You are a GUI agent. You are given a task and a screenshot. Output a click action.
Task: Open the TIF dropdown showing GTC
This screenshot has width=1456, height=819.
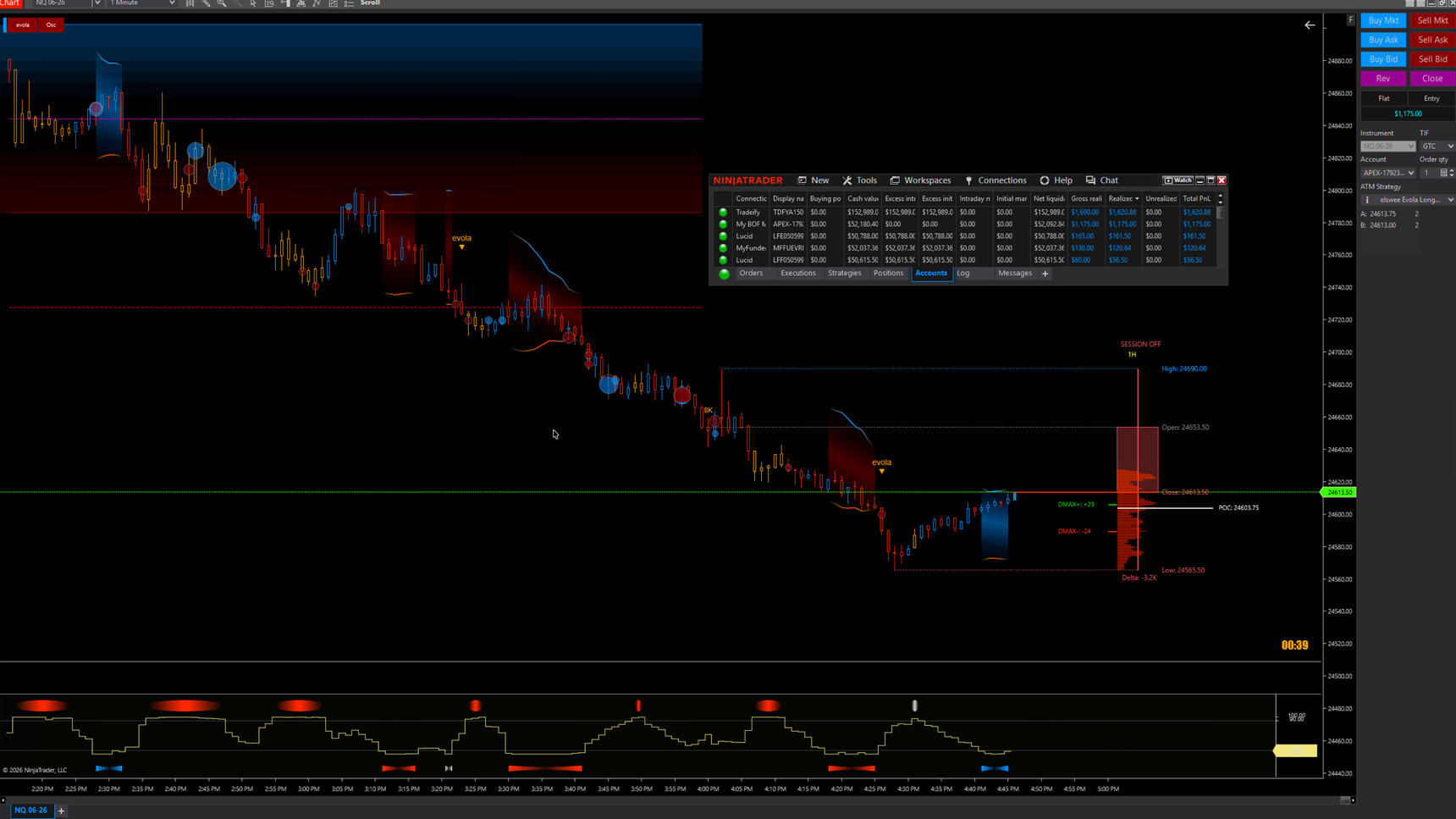[x=1437, y=147]
